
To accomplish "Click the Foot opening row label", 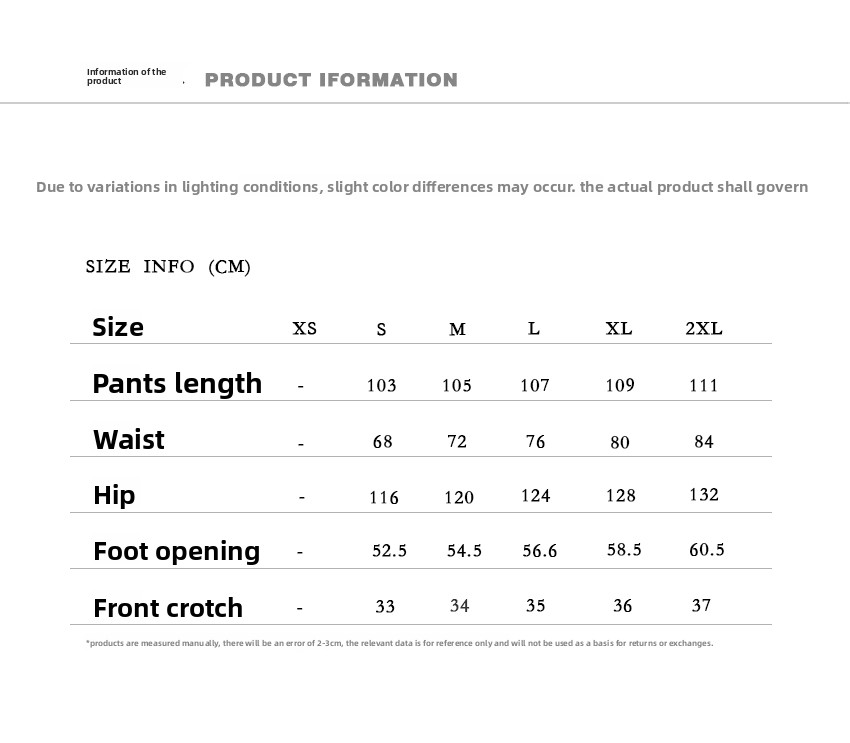I will point(176,551).
